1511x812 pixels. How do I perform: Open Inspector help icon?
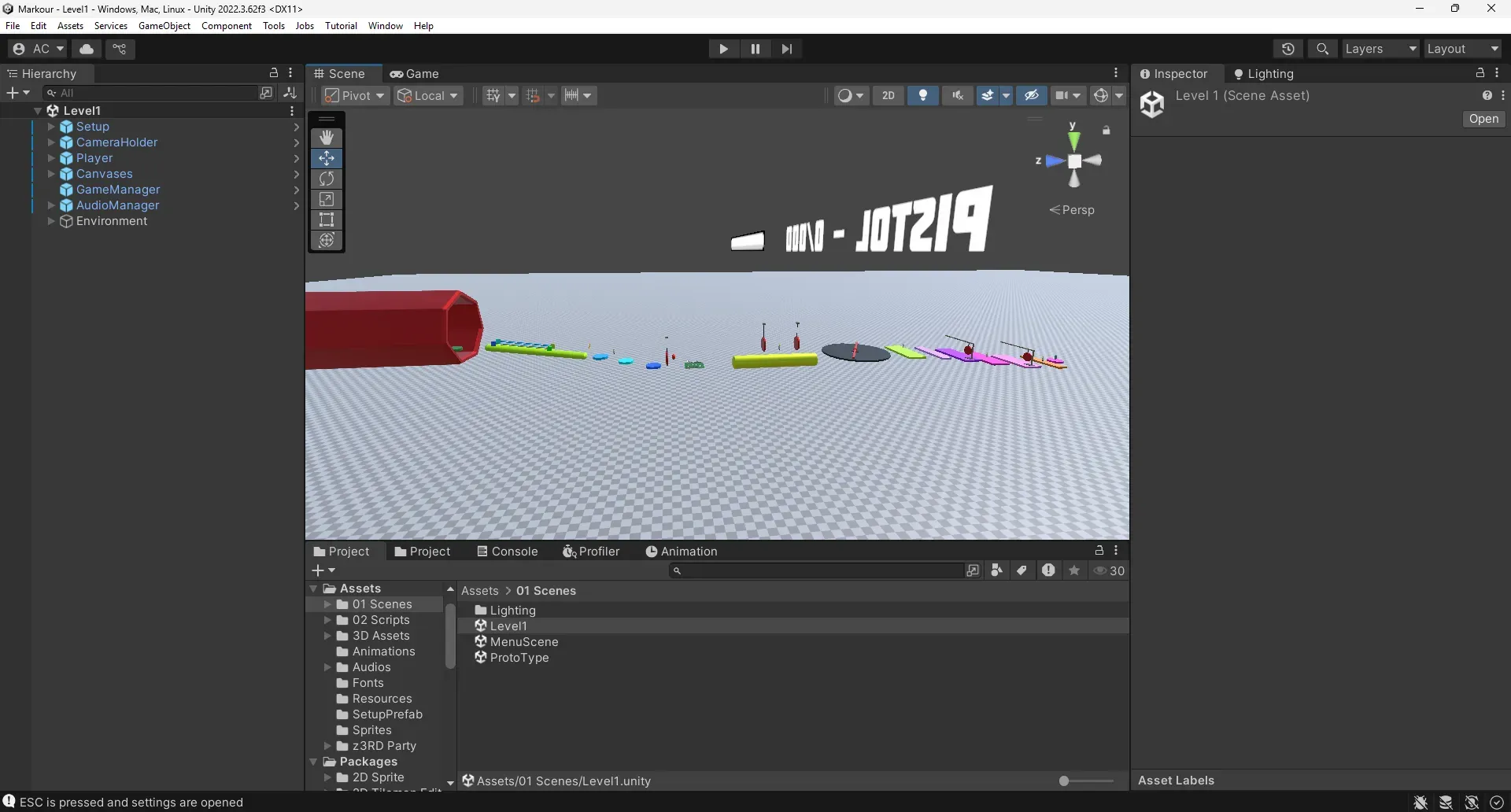click(x=1487, y=95)
